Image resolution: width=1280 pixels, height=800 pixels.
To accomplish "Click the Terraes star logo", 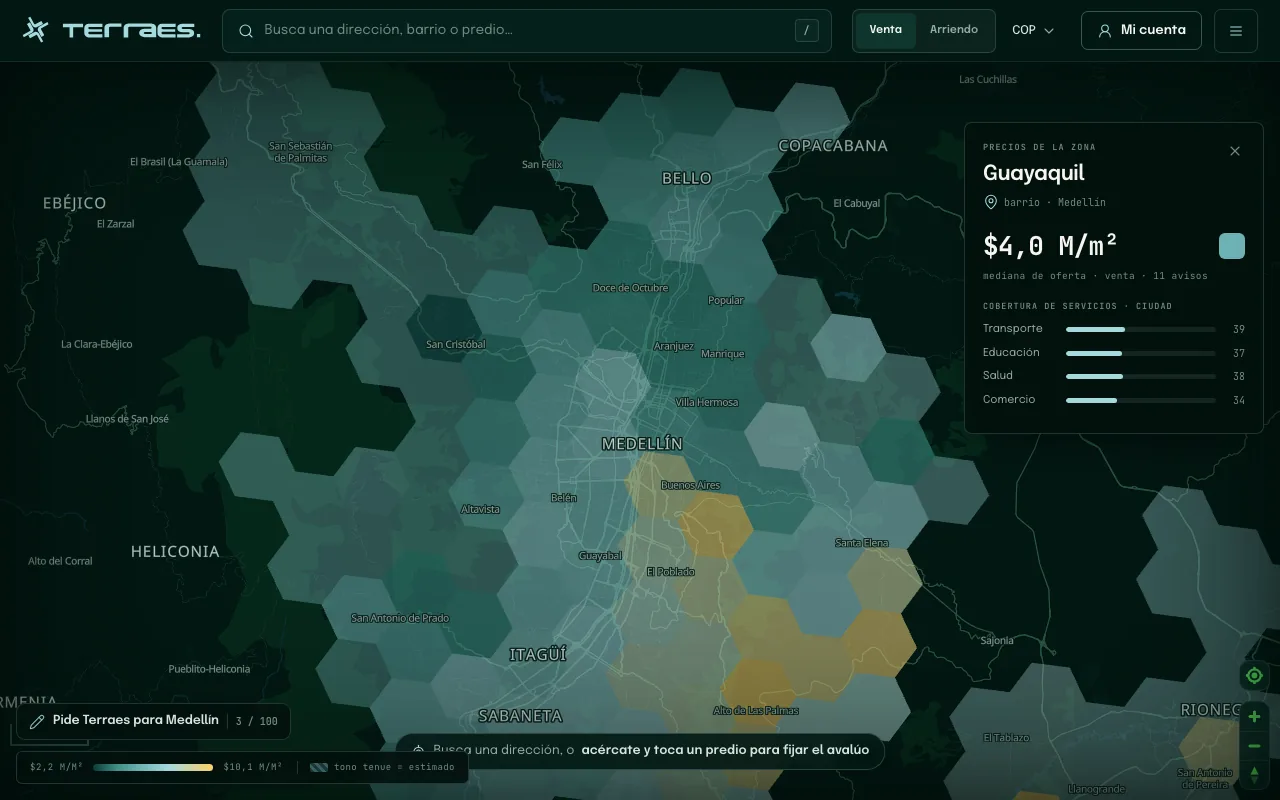I will 36,30.
